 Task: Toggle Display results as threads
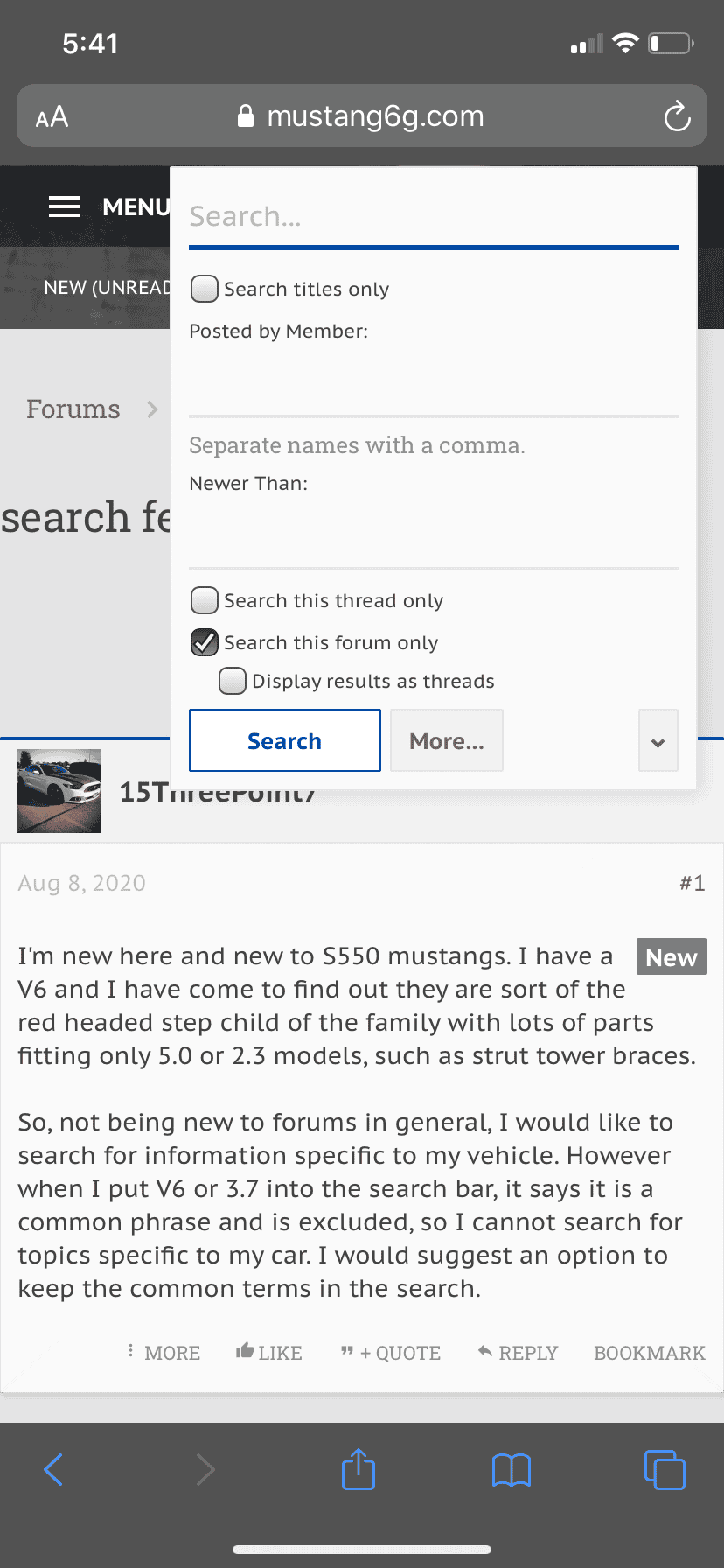tap(233, 681)
